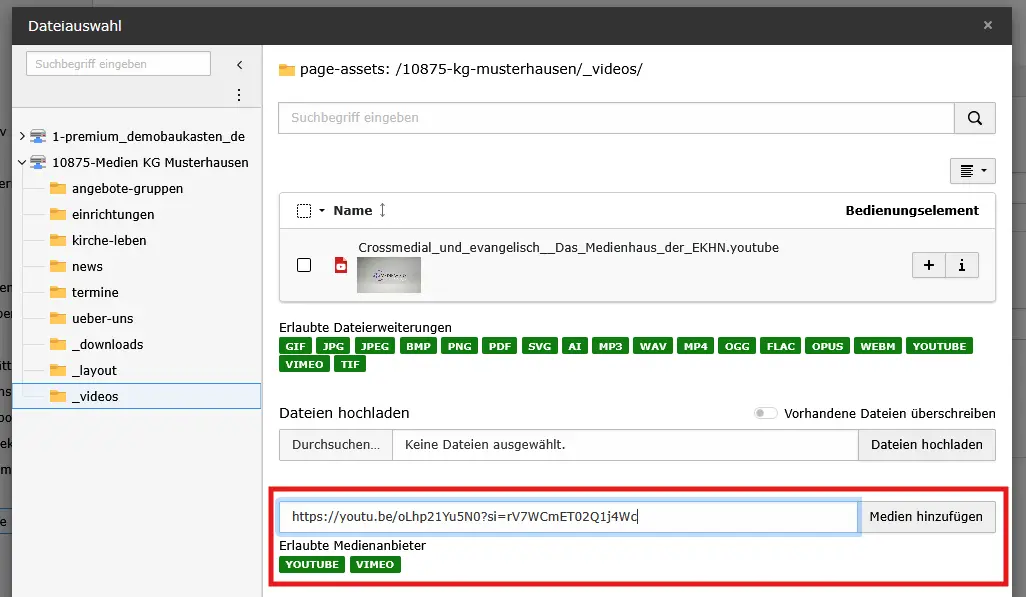Click the magnifier search button
Image resolution: width=1026 pixels, height=597 pixels.
pyautogui.click(x=974, y=118)
